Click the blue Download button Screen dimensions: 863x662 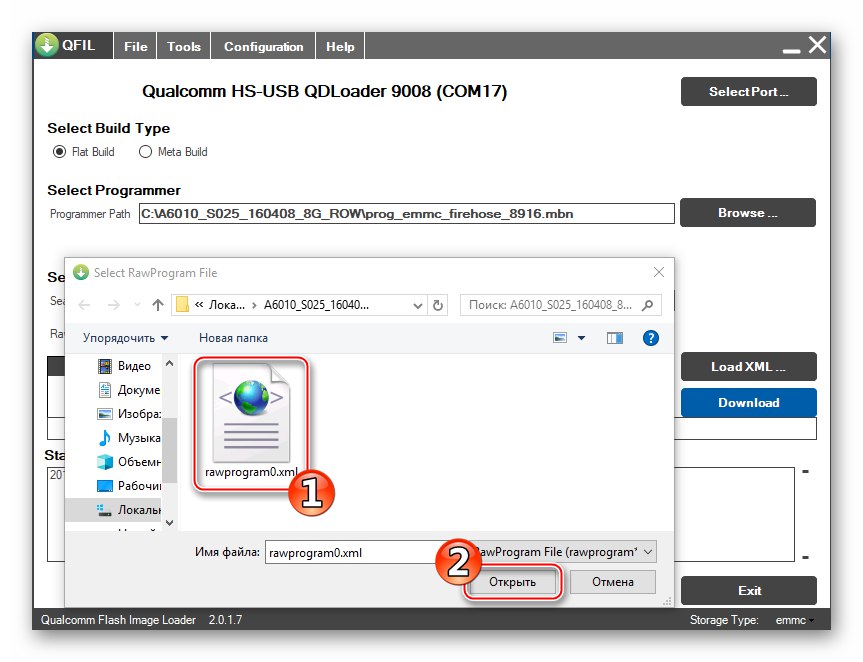coord(749,403)
